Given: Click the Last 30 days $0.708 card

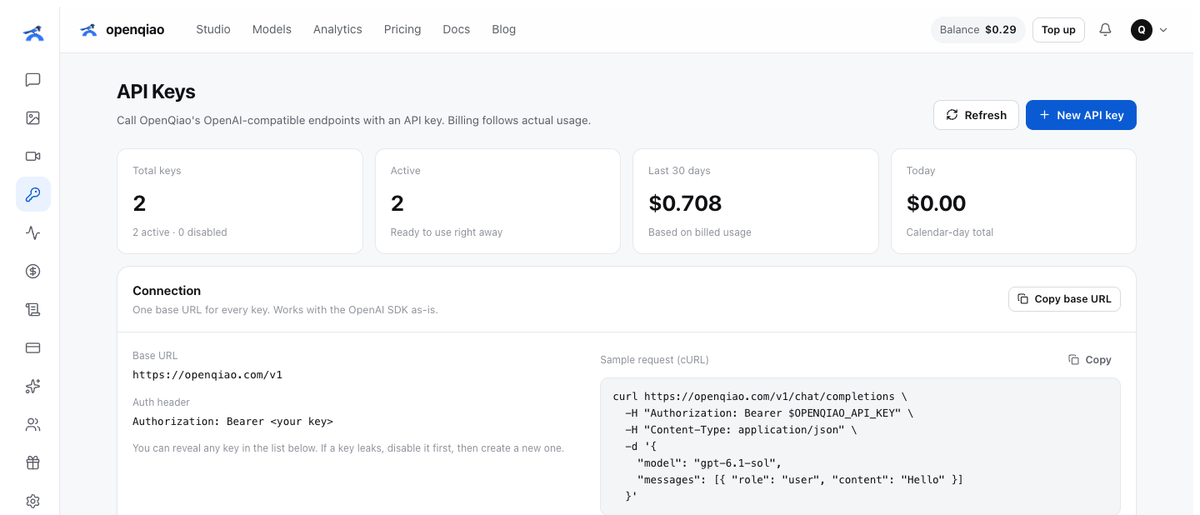Looking at the screenshot, I should click(756, 201).
